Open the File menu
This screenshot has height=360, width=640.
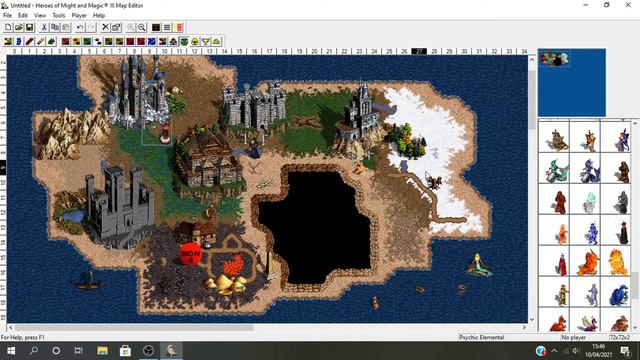pos(7,15)
